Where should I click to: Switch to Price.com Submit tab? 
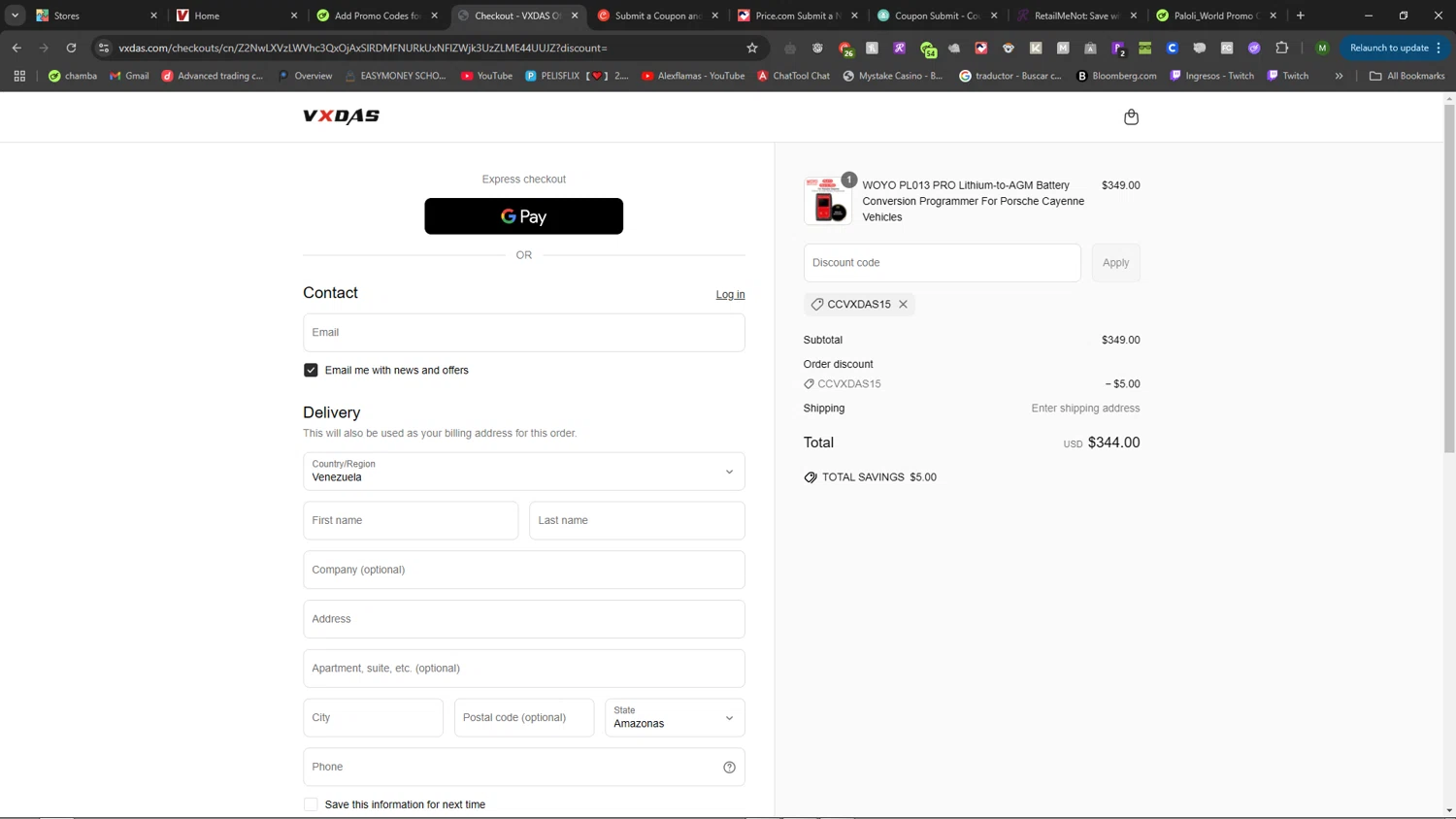tap(798, 16)
